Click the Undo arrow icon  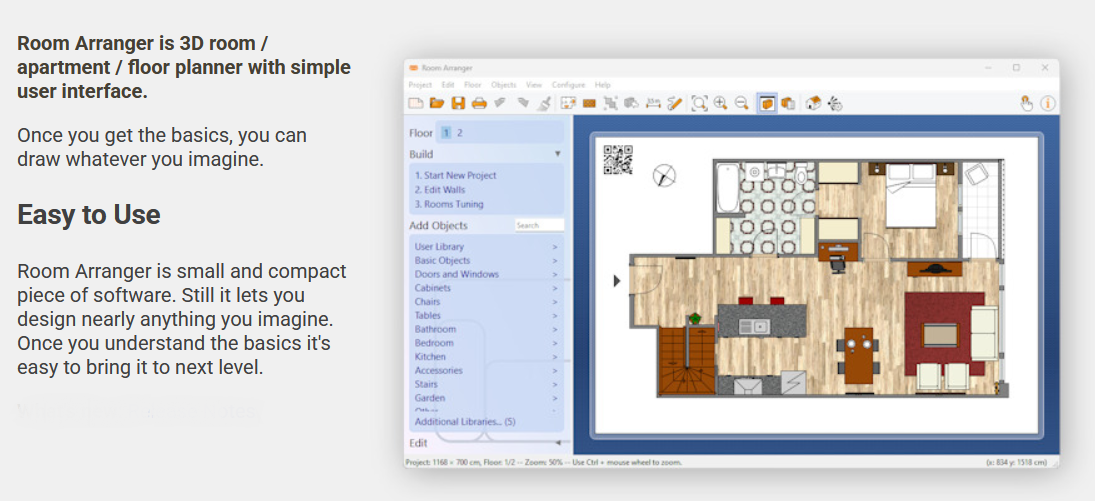500,103
